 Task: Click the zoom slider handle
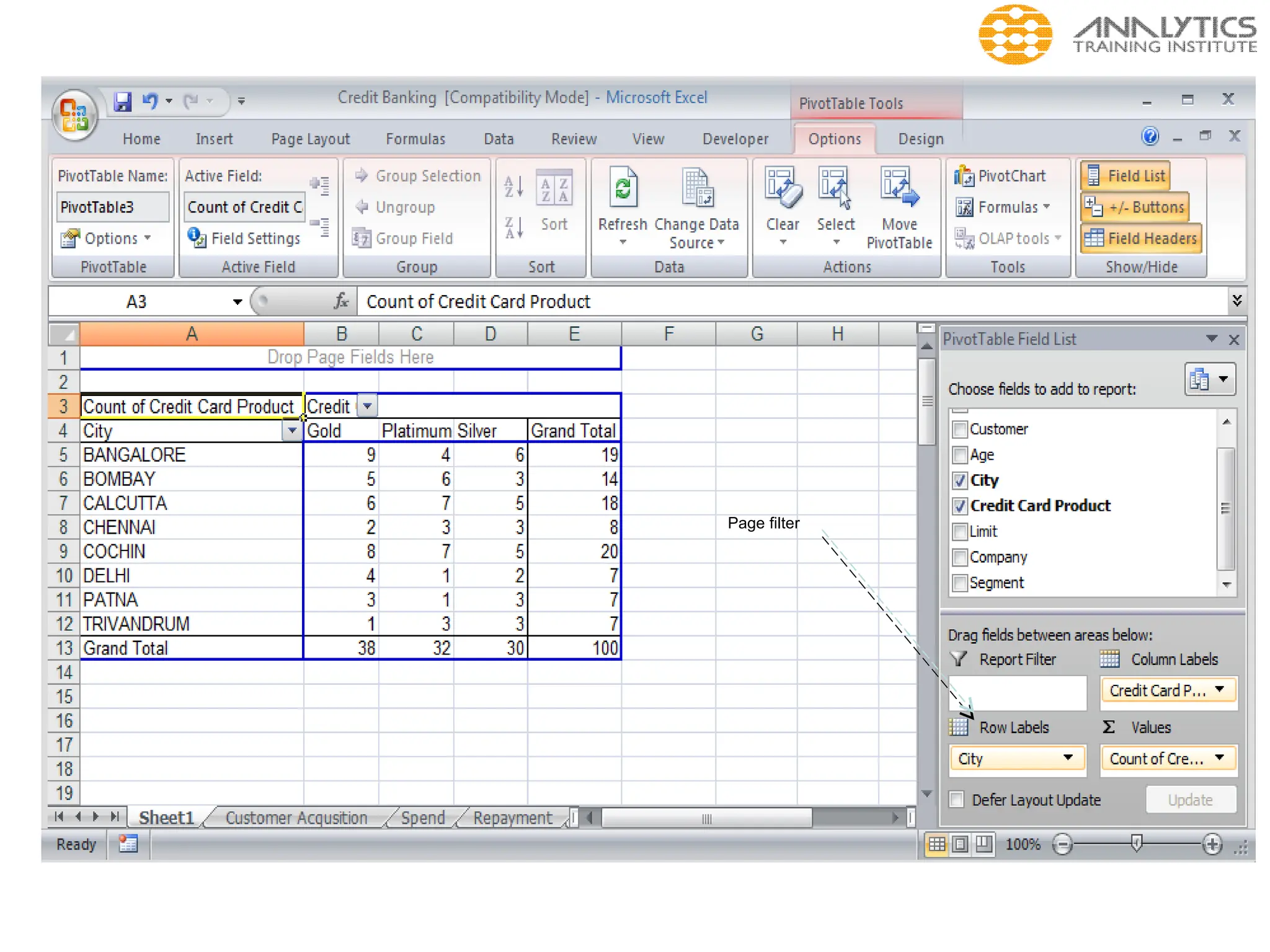pos(1136,843)
